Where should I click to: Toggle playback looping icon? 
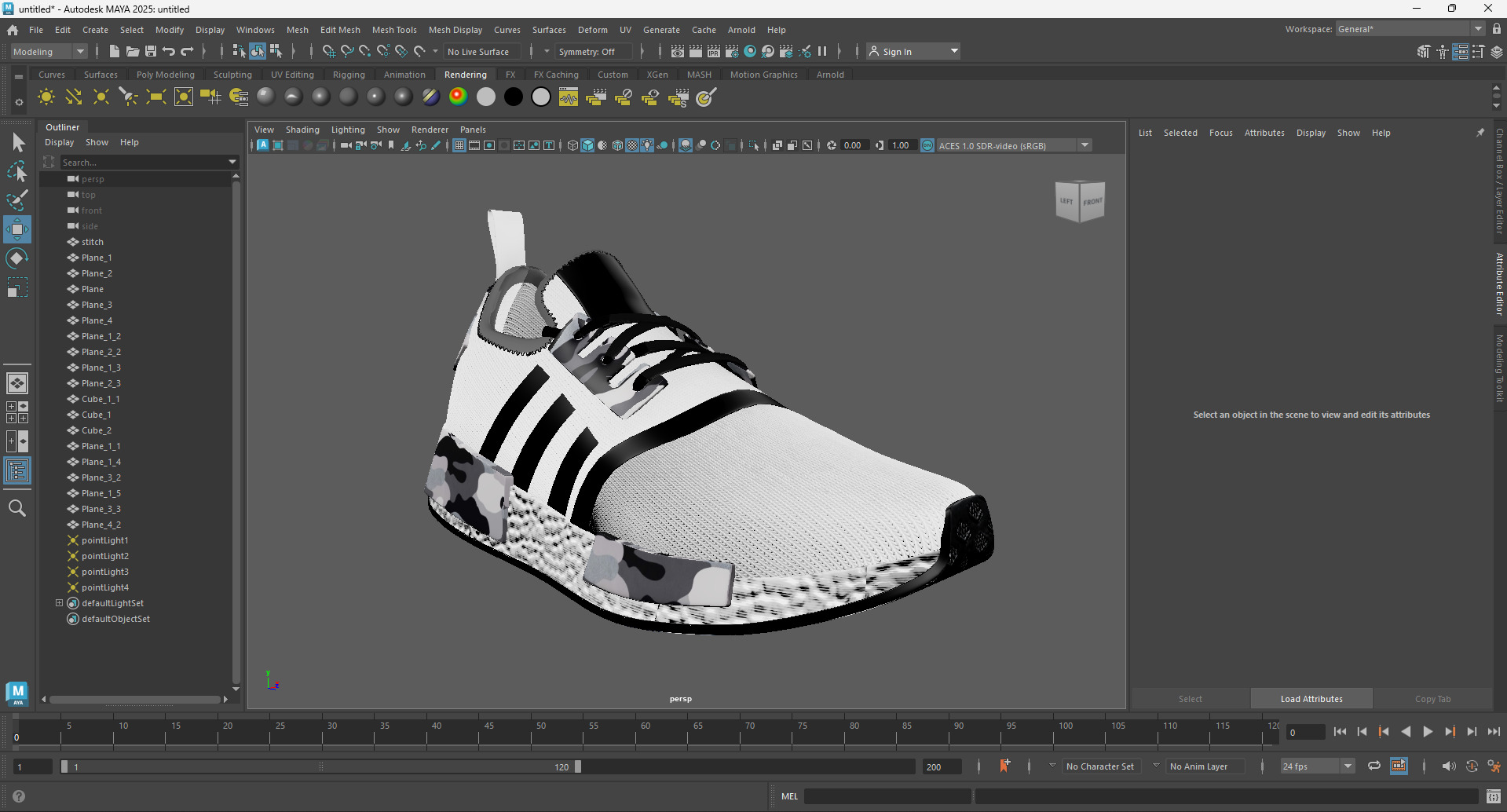(1373, 766)
